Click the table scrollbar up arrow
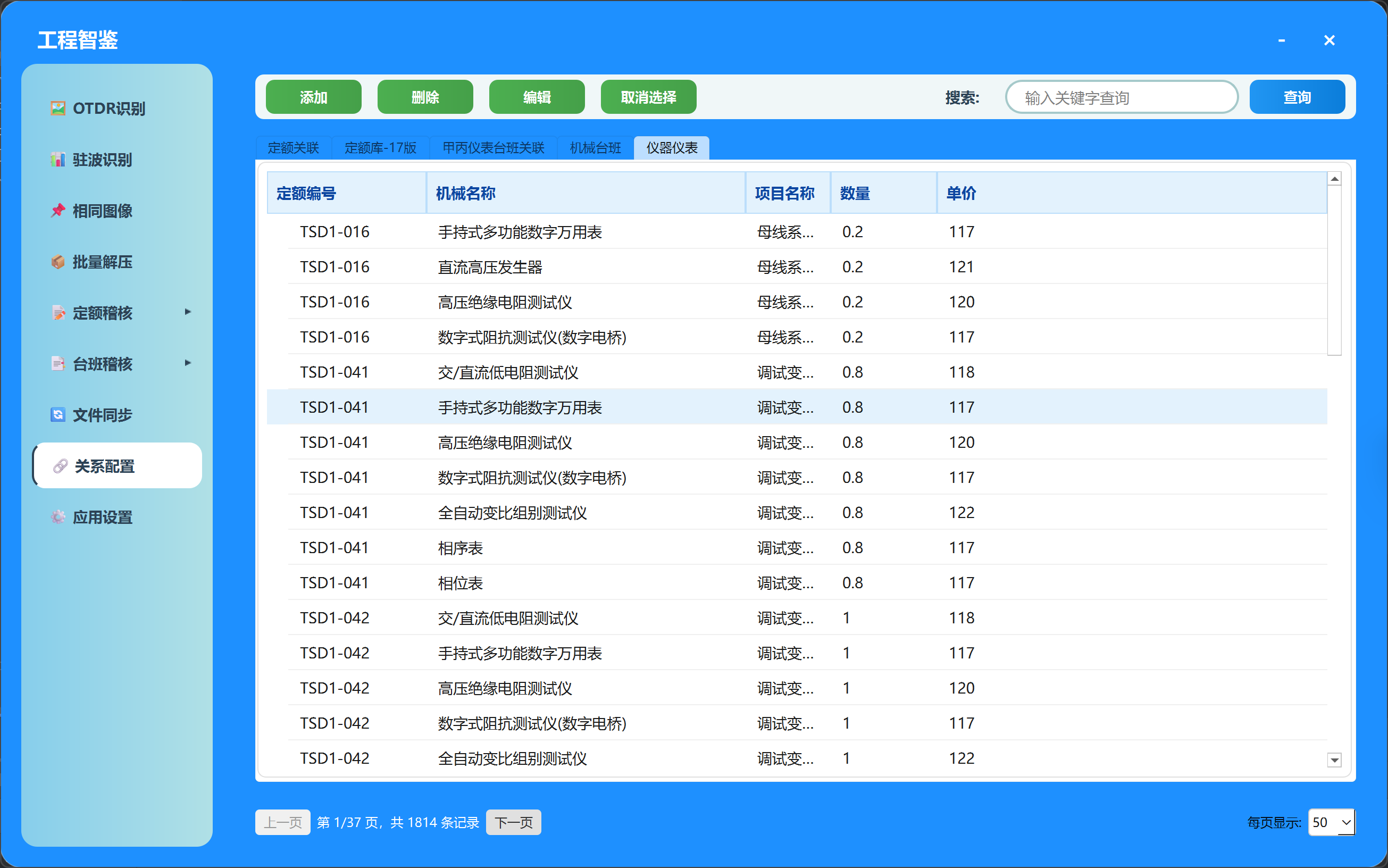 [1335, 179]
